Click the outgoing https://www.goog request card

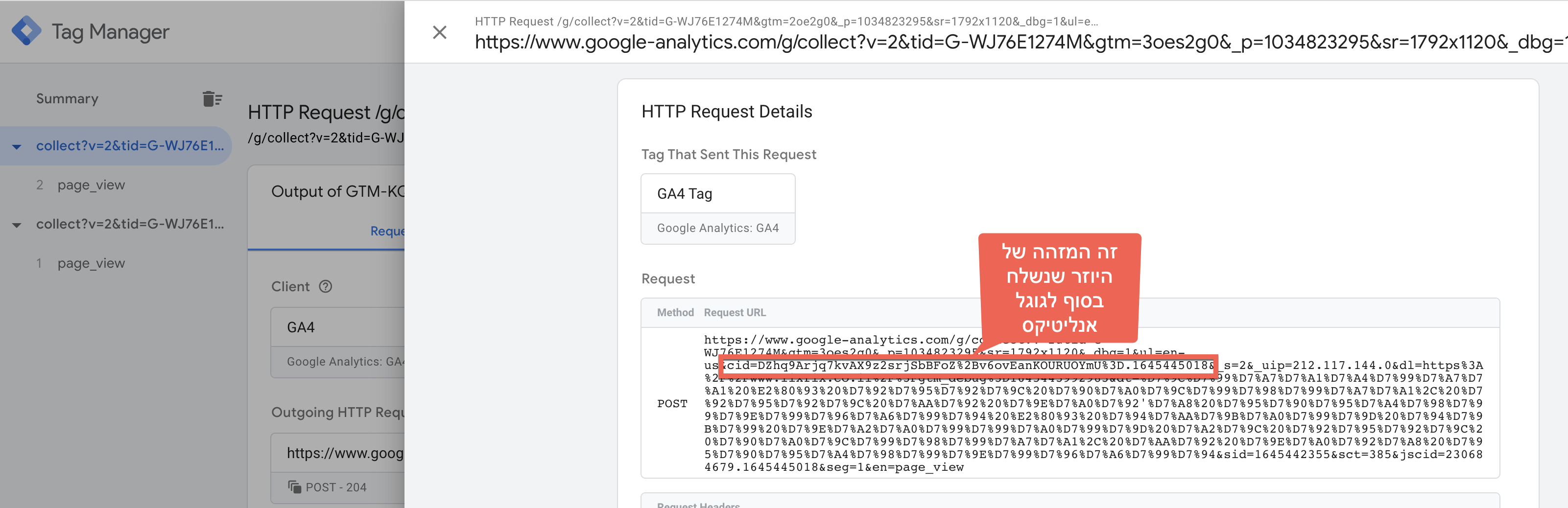pos(338,468)
